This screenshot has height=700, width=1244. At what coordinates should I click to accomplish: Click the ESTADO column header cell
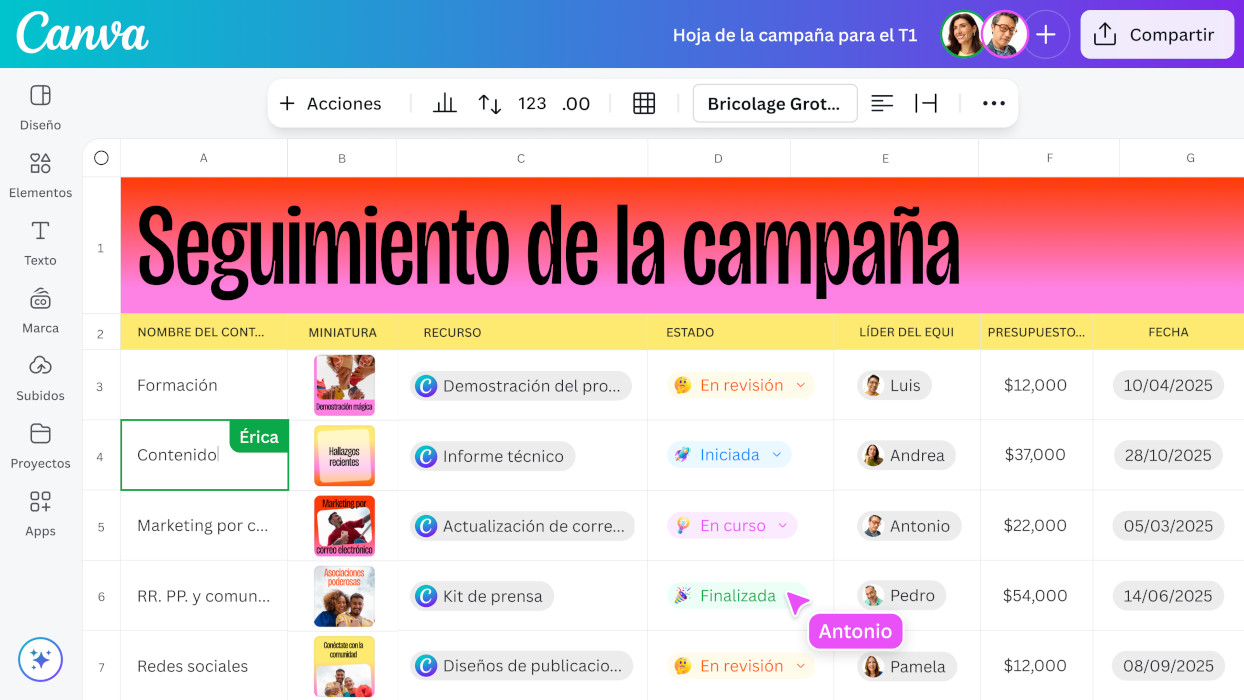pyautogui.click(x=741, y=332)
